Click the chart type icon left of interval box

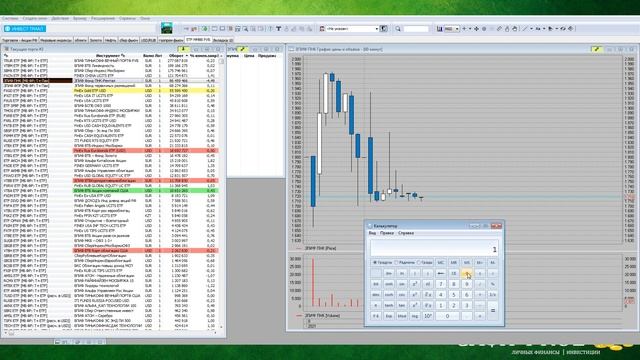click(x=440, y=29)
